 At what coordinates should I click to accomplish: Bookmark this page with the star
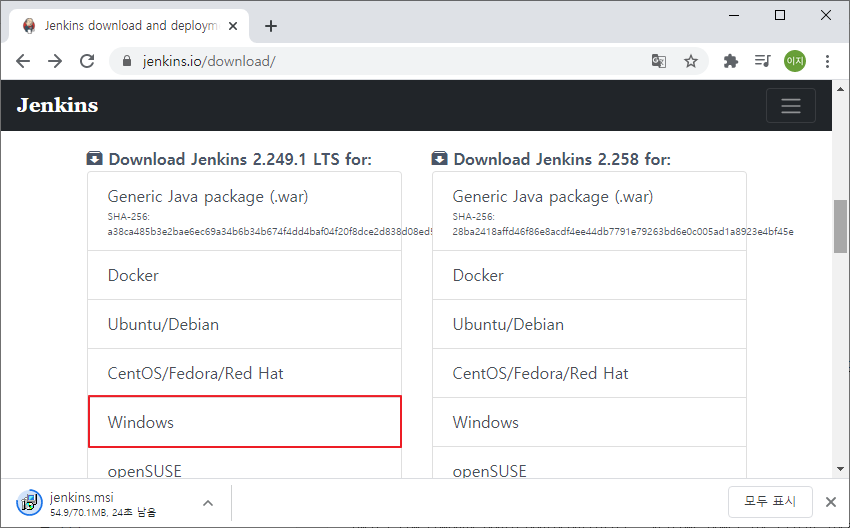[x=691, y=61]
